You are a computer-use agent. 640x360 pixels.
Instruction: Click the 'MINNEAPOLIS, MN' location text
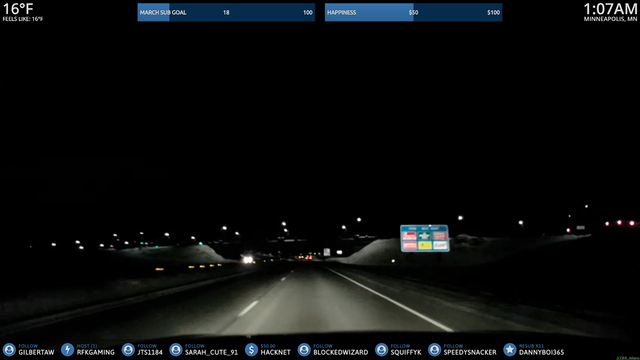click(610, 19)
